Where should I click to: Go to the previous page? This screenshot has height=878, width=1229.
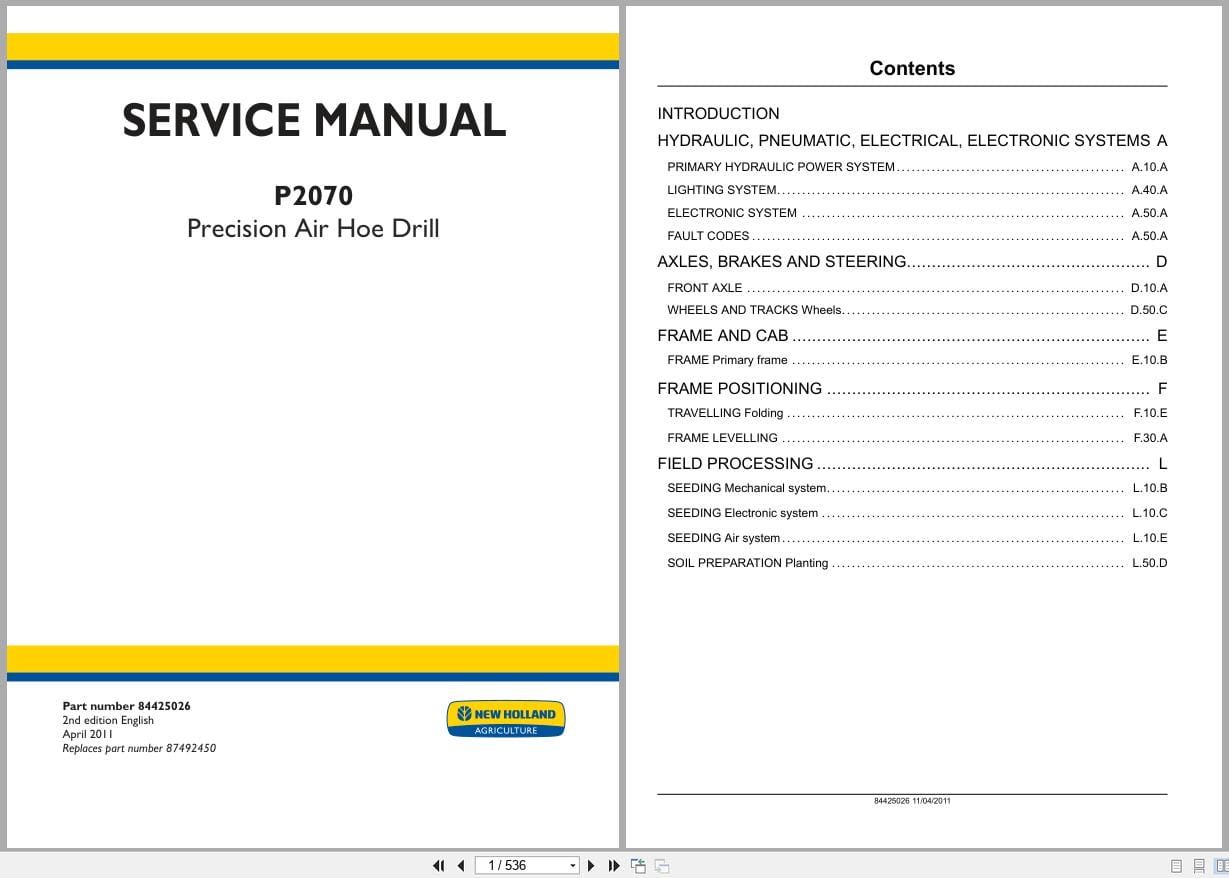click(461, 866)
